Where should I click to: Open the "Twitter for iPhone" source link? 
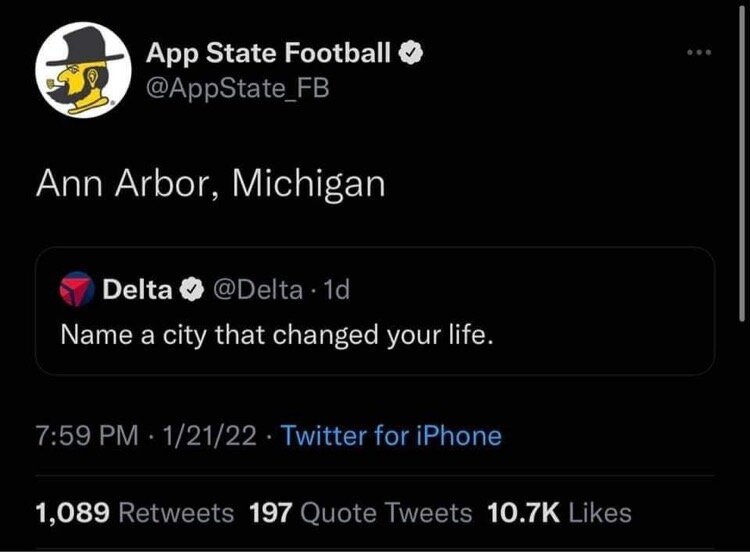391,436
